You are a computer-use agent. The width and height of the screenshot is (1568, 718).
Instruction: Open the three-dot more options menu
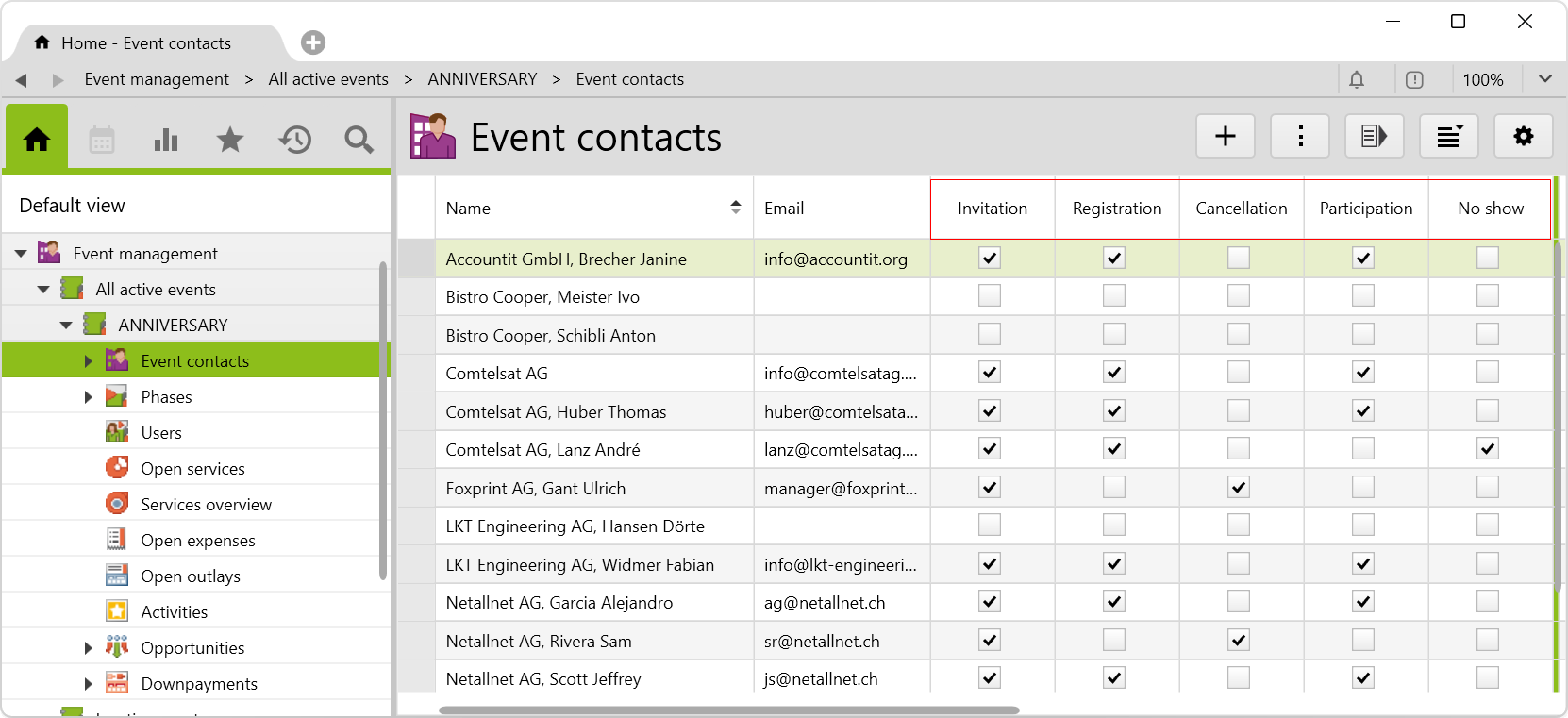(x=1300, y=137)
